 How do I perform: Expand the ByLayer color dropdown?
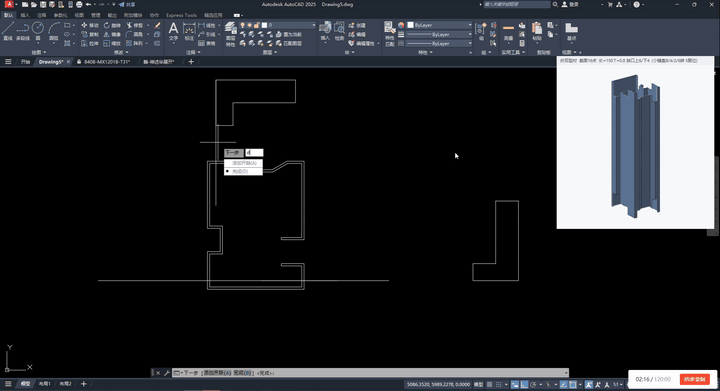click(439, 25)
